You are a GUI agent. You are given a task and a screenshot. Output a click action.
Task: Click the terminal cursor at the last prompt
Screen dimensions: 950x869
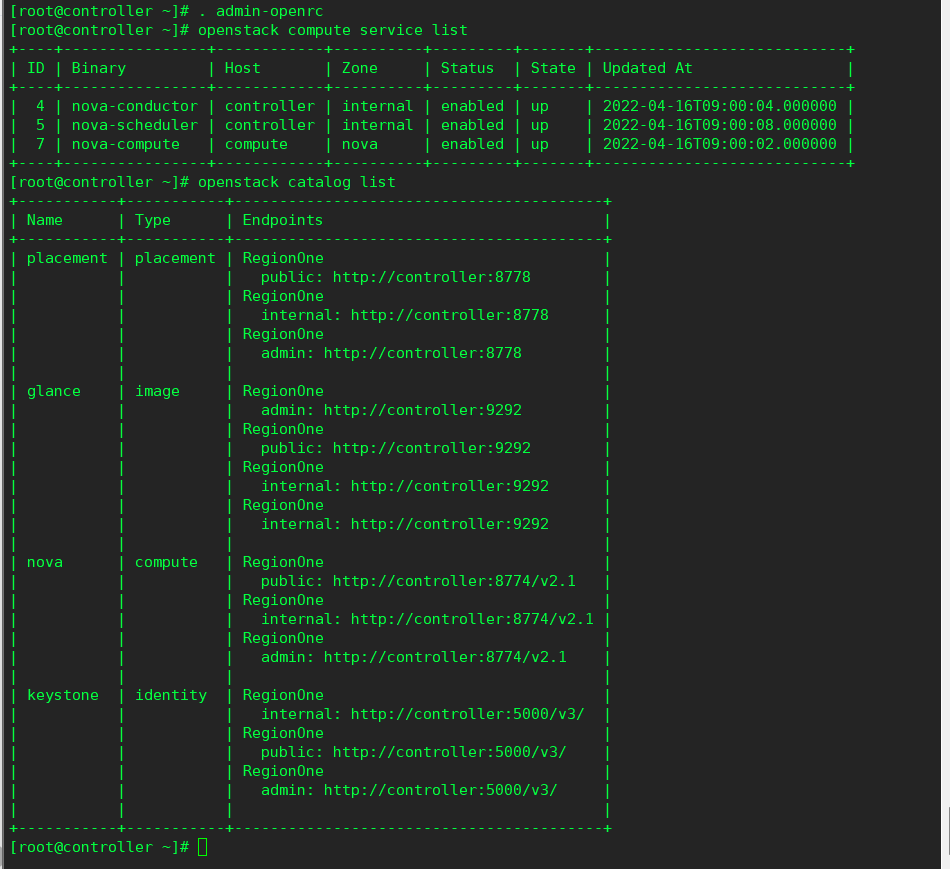coord(202,847)
